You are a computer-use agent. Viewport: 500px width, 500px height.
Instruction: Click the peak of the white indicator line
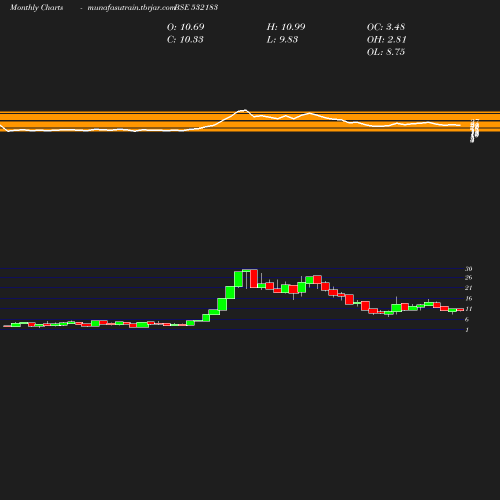[245, 110]
